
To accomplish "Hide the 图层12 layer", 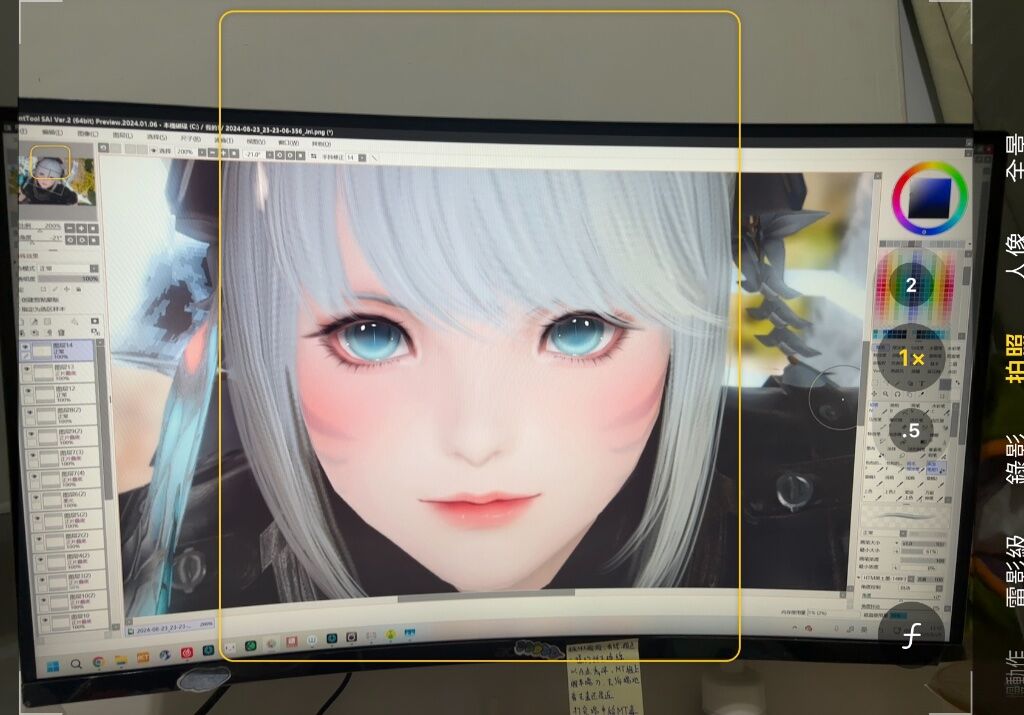I will click(x=29, y=391).
